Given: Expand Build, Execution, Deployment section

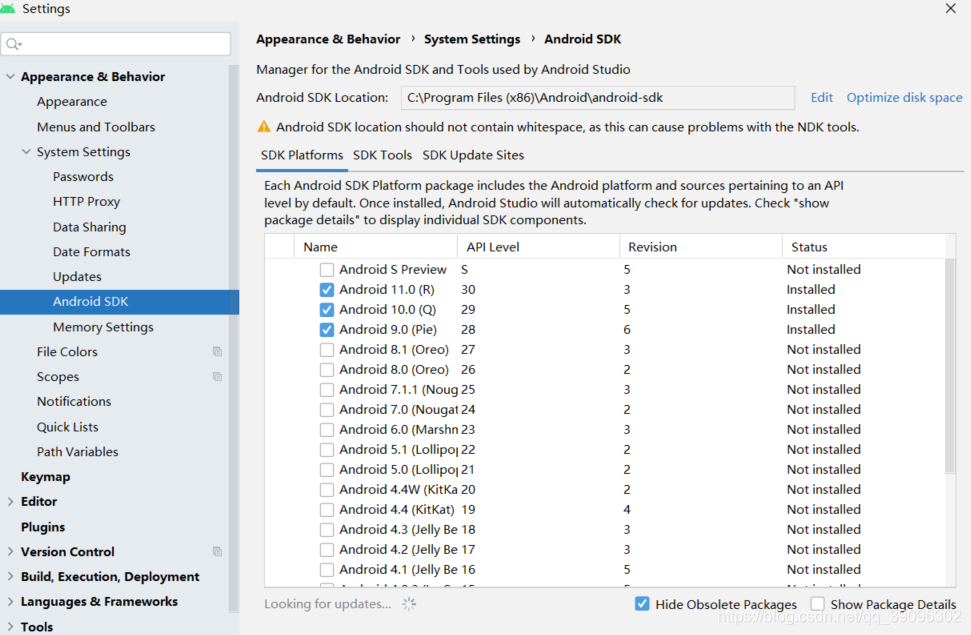Looking at the screenshot, I should click(x=10, y=576).
